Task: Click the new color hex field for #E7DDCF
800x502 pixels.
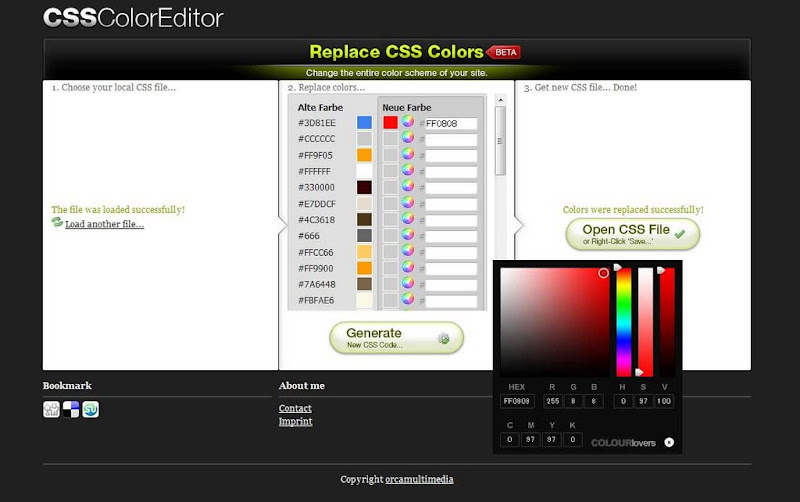Action: click(451, 204)
